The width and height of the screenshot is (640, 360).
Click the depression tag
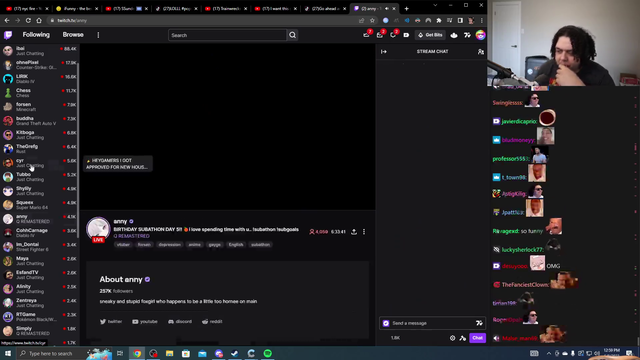(169, 244)
